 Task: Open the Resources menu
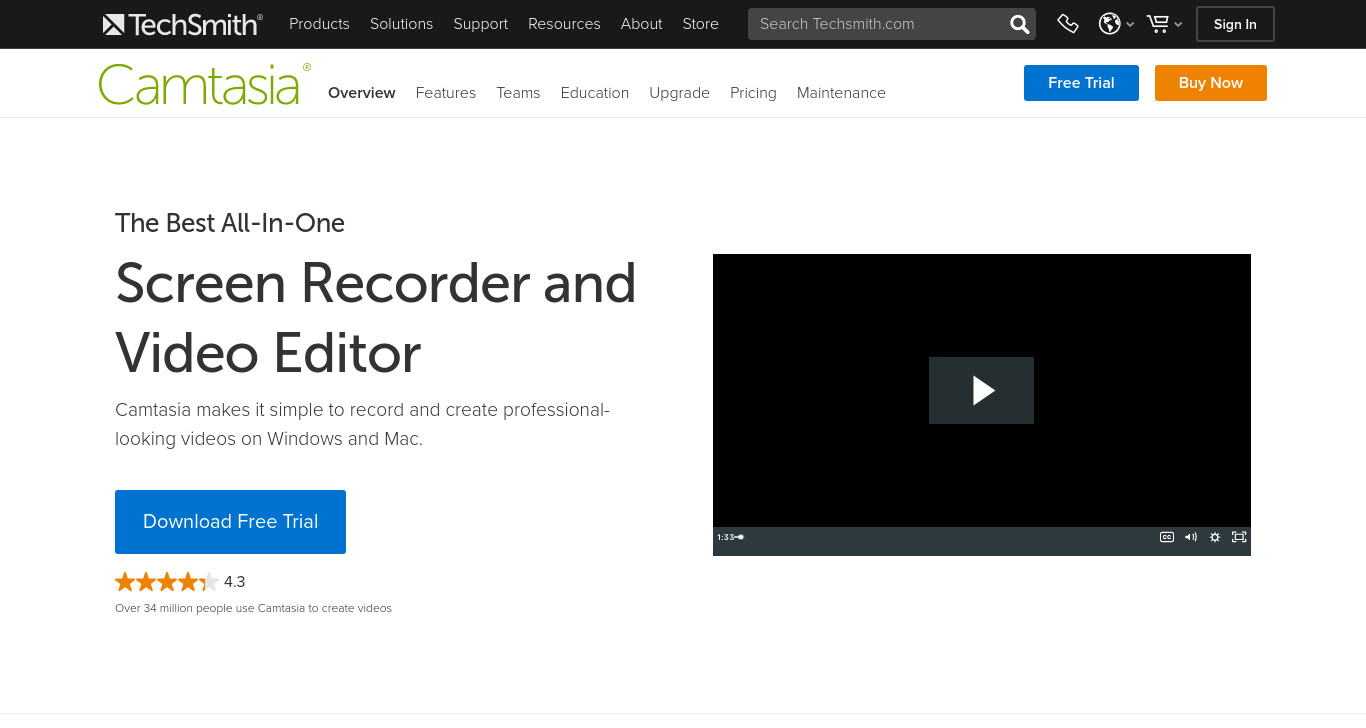click(564, 24)
